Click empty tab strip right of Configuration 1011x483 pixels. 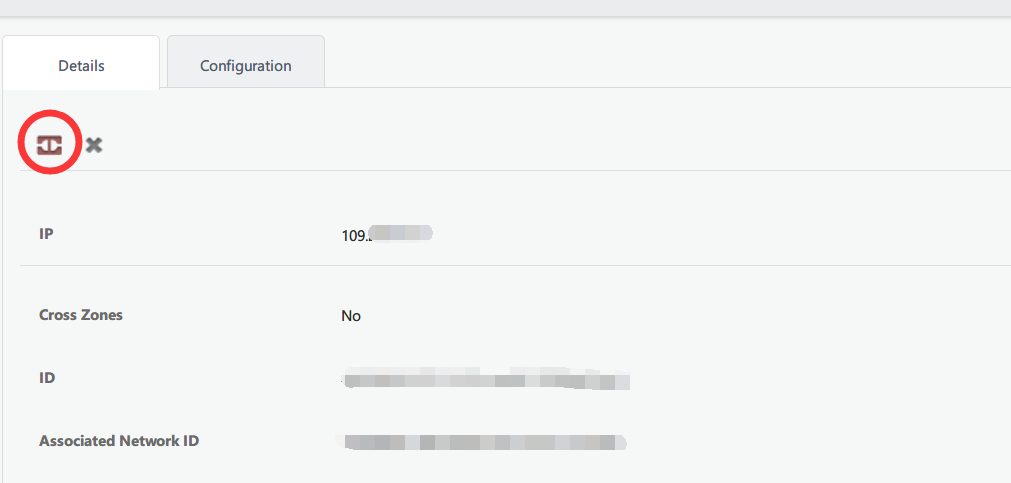667,61
